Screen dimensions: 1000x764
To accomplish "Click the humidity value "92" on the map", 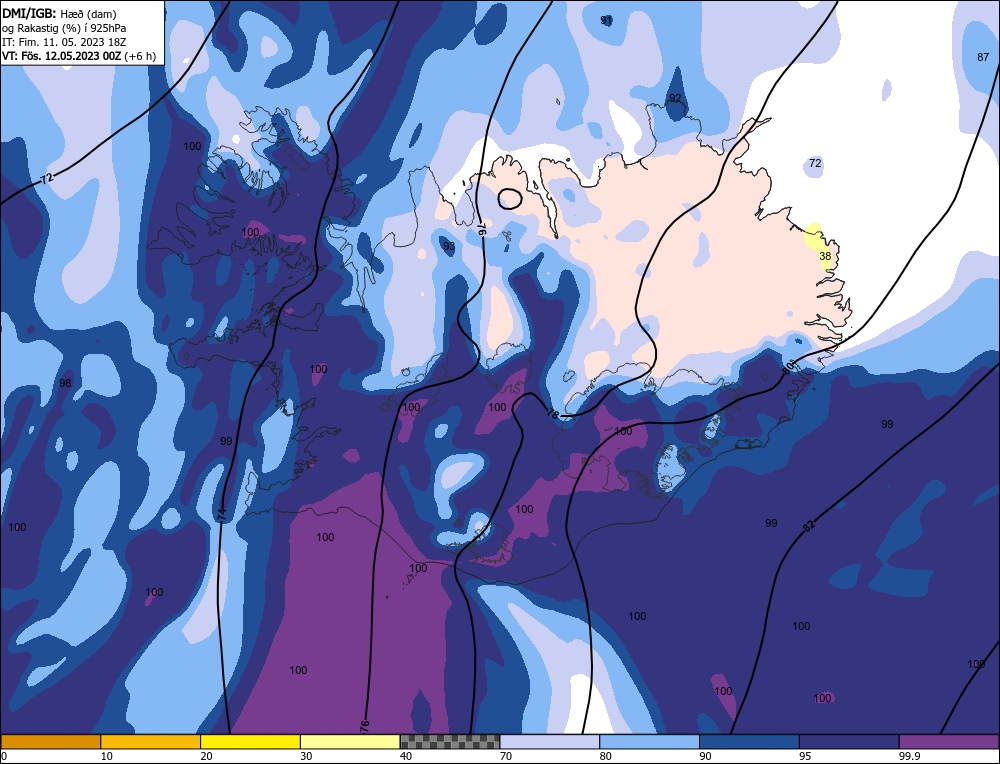I will (x=675, y=98).
